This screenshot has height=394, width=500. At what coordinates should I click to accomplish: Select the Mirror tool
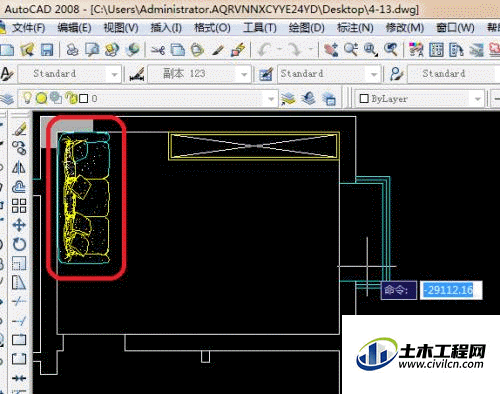point(19,167)
